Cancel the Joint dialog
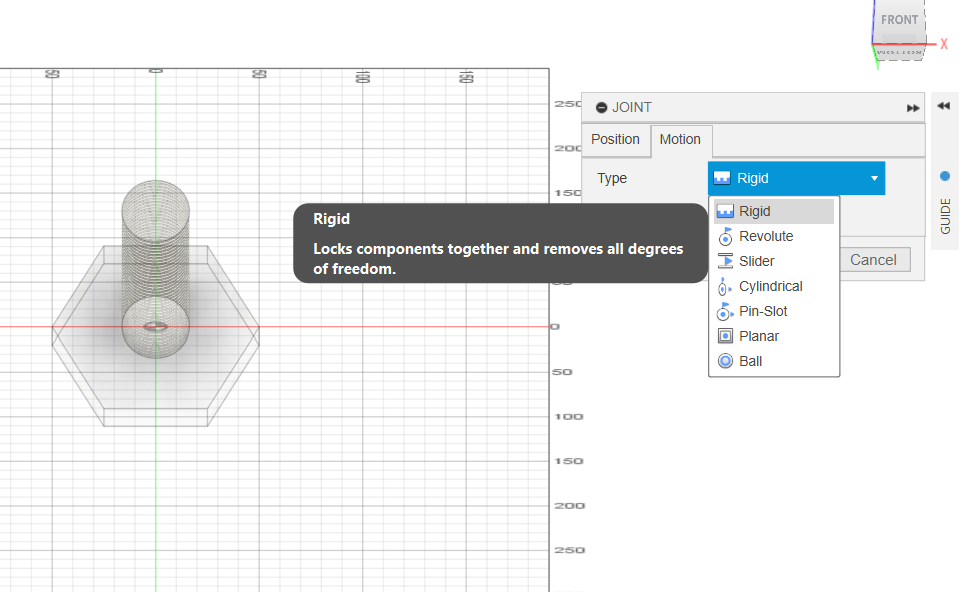 click(873, 260)
